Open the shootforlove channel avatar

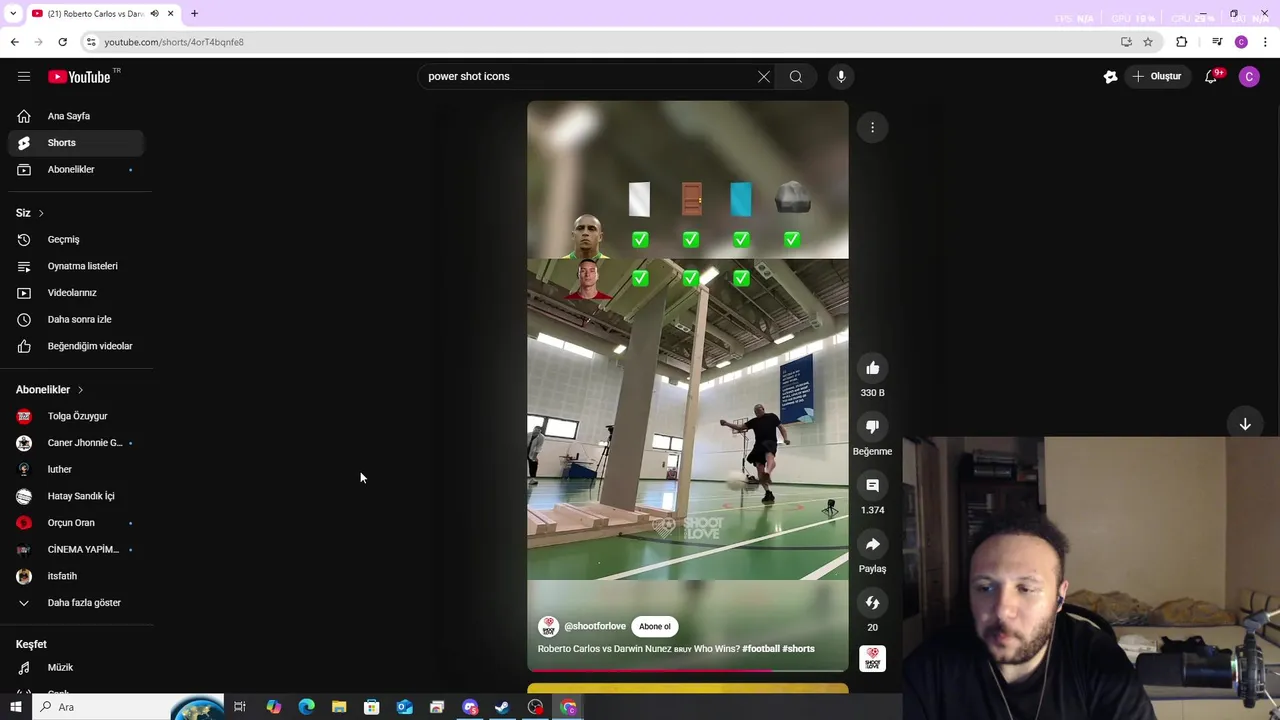point(548,626)
